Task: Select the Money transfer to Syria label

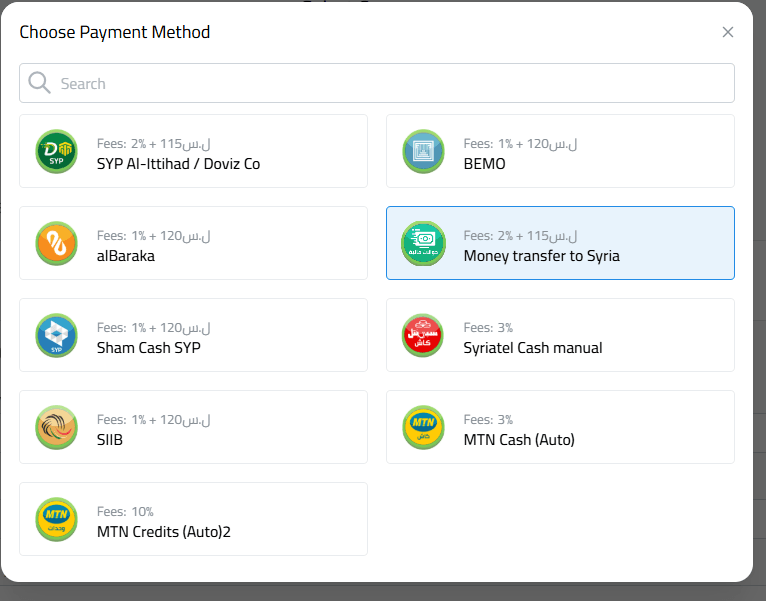Action: click(x=541, y=256)
